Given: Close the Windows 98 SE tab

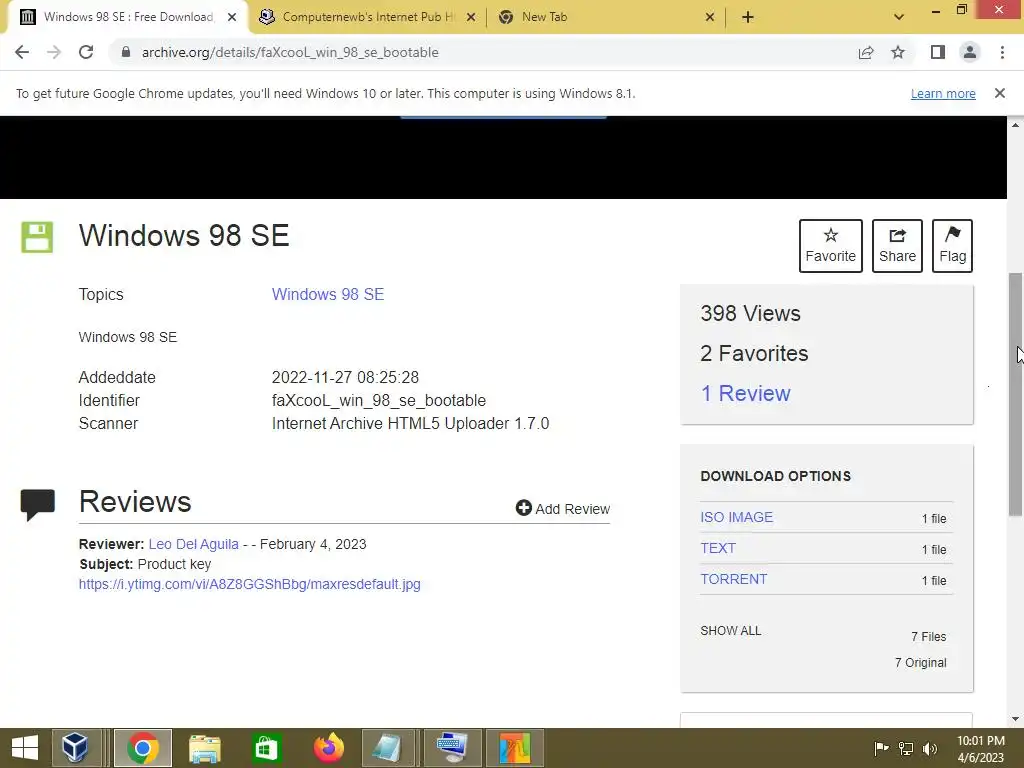Looking at the screenshot, I should pos(232,17).
